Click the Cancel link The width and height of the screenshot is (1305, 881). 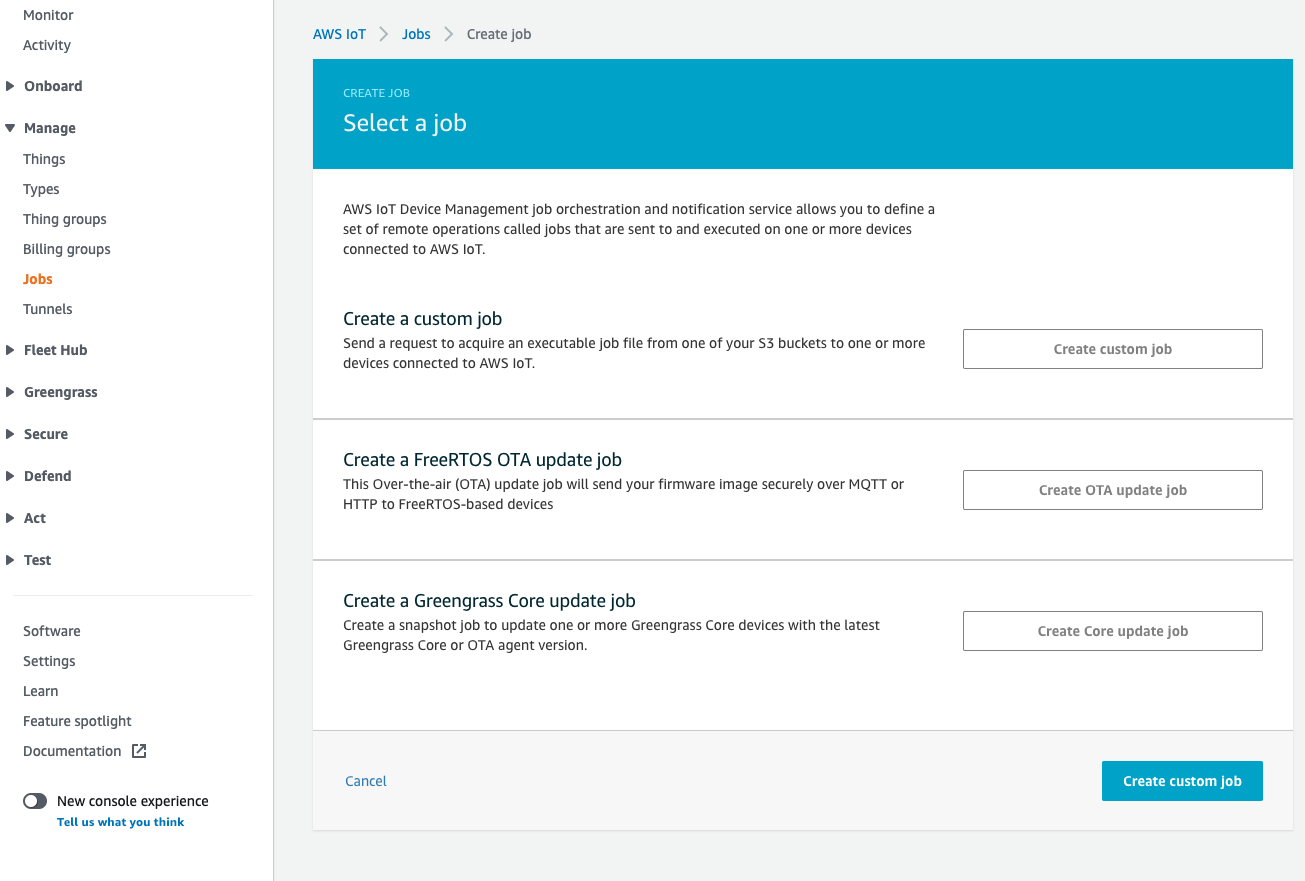point(366,781)
